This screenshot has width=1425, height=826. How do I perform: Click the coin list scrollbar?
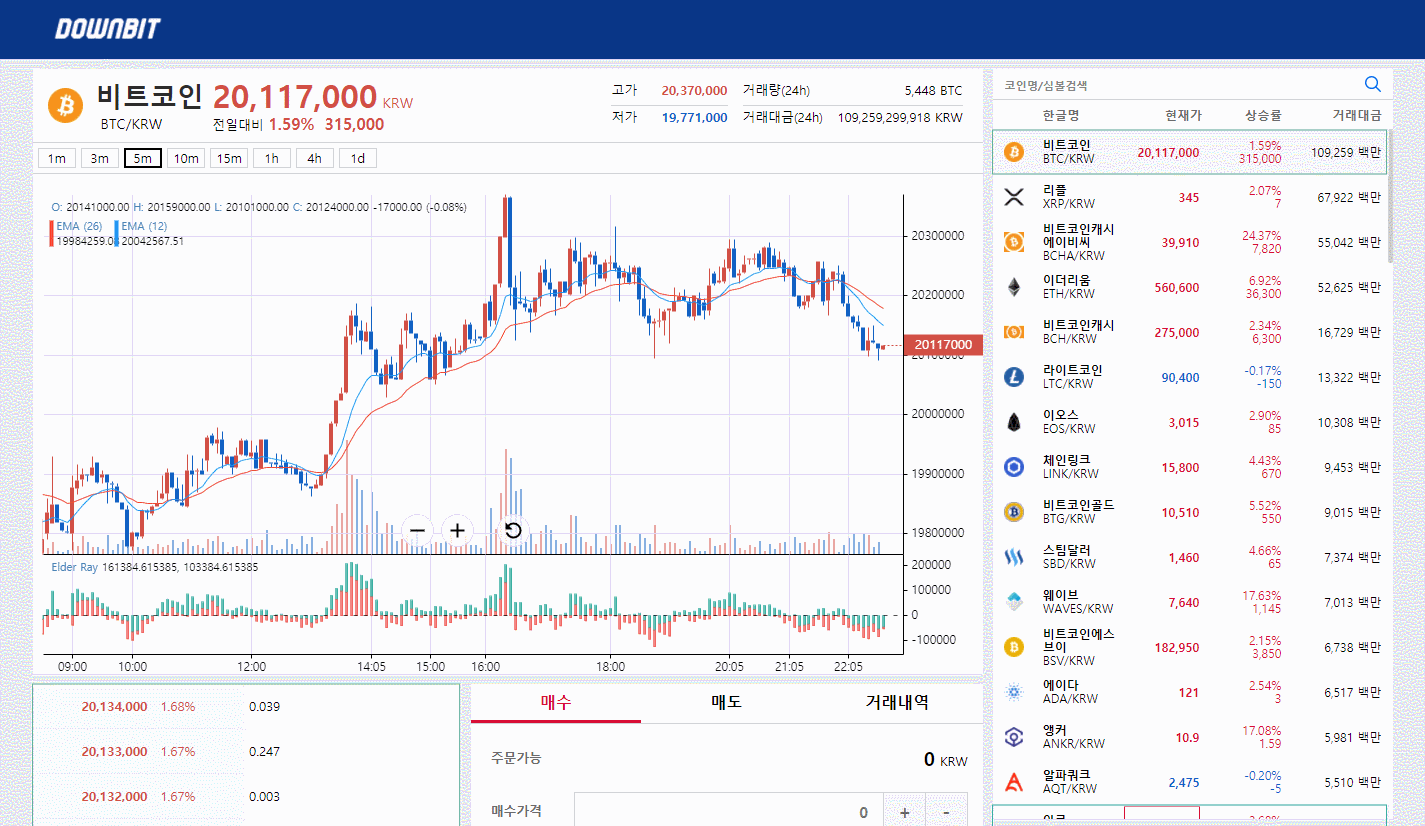1389,195
